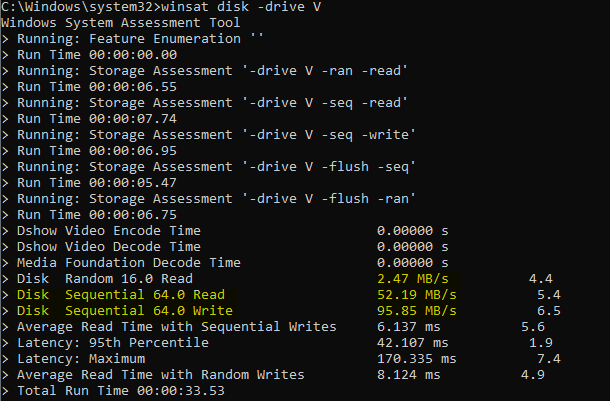610x401 pixels.
Task: Click the Windows System Assessment Tool heading
Action: tap(121, 23)
